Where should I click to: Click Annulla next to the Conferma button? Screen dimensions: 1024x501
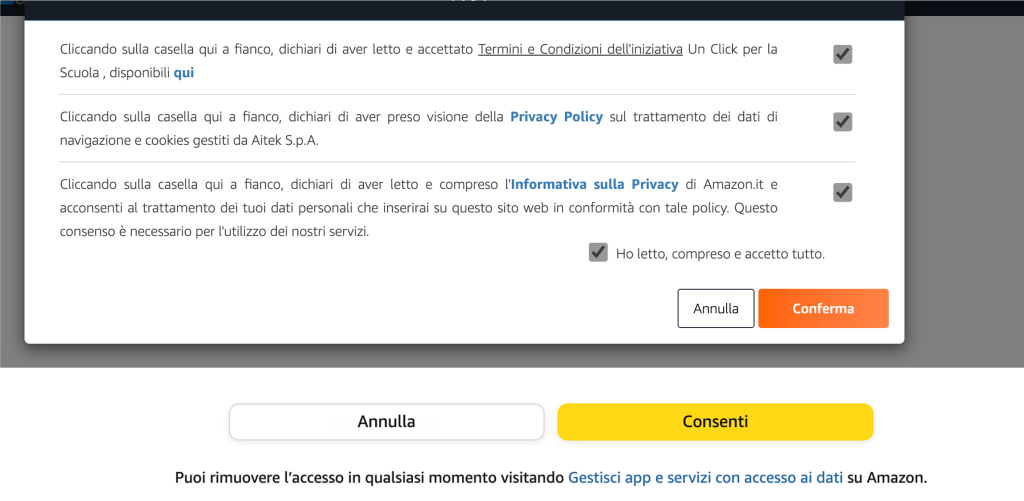click(716, 308)
